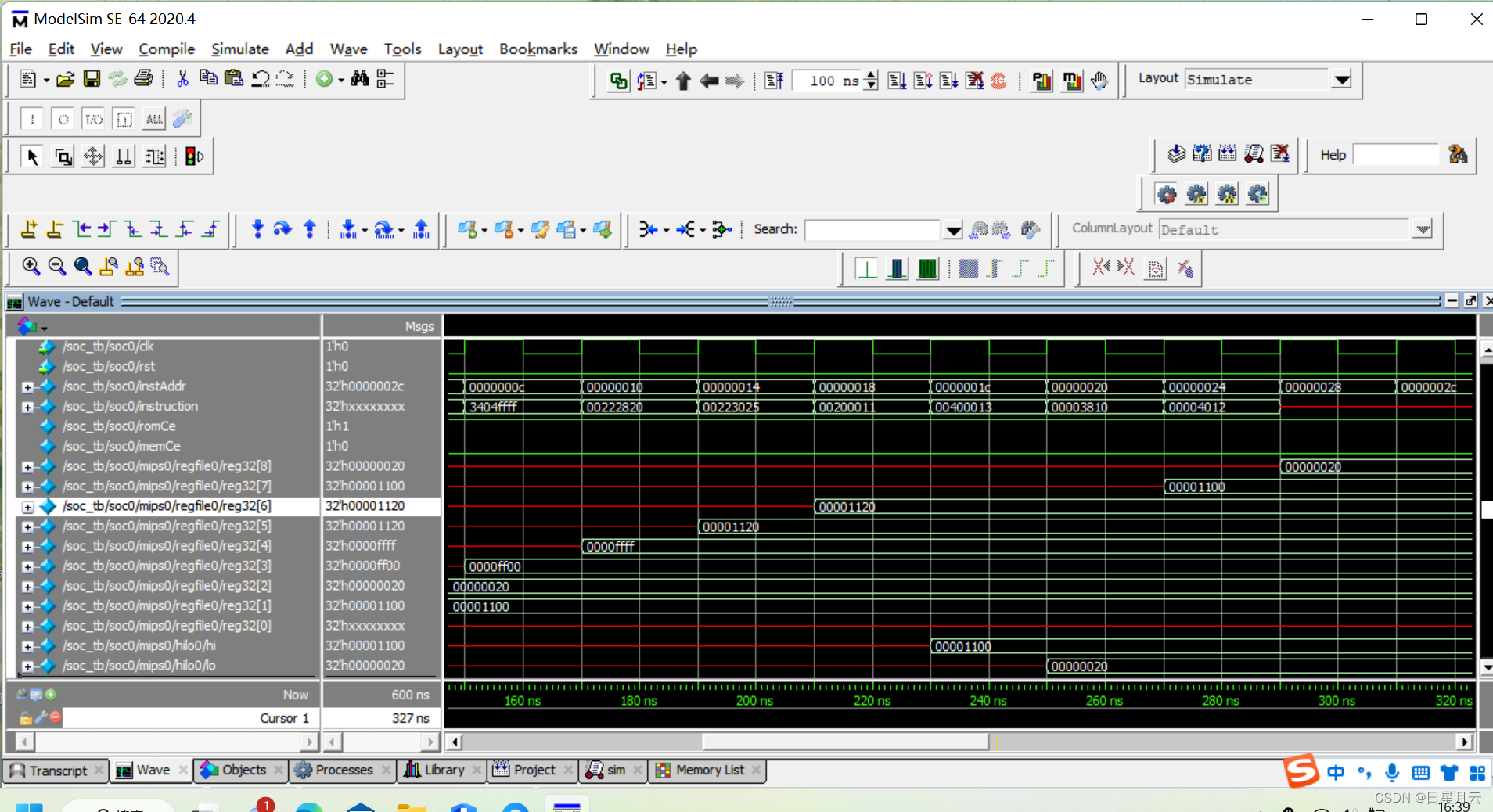Click the Help search input field
This screenshot has height=812, width=1493.
1396,155
